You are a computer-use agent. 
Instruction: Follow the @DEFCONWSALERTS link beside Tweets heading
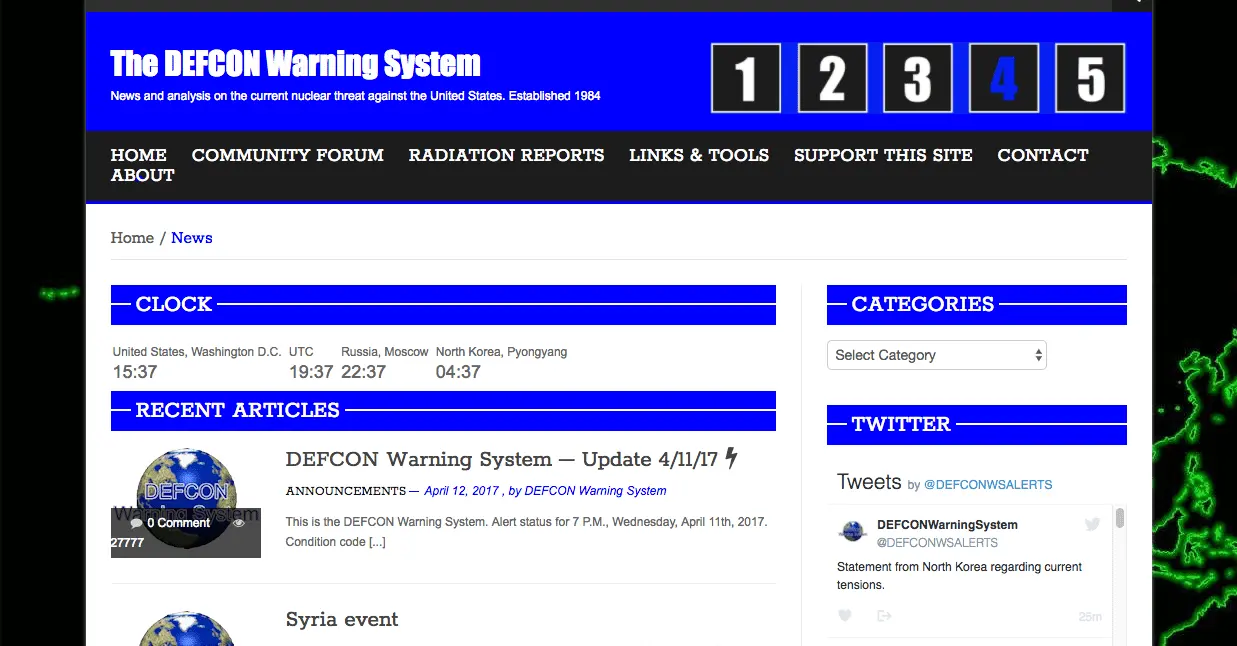(x=988, y=485)
